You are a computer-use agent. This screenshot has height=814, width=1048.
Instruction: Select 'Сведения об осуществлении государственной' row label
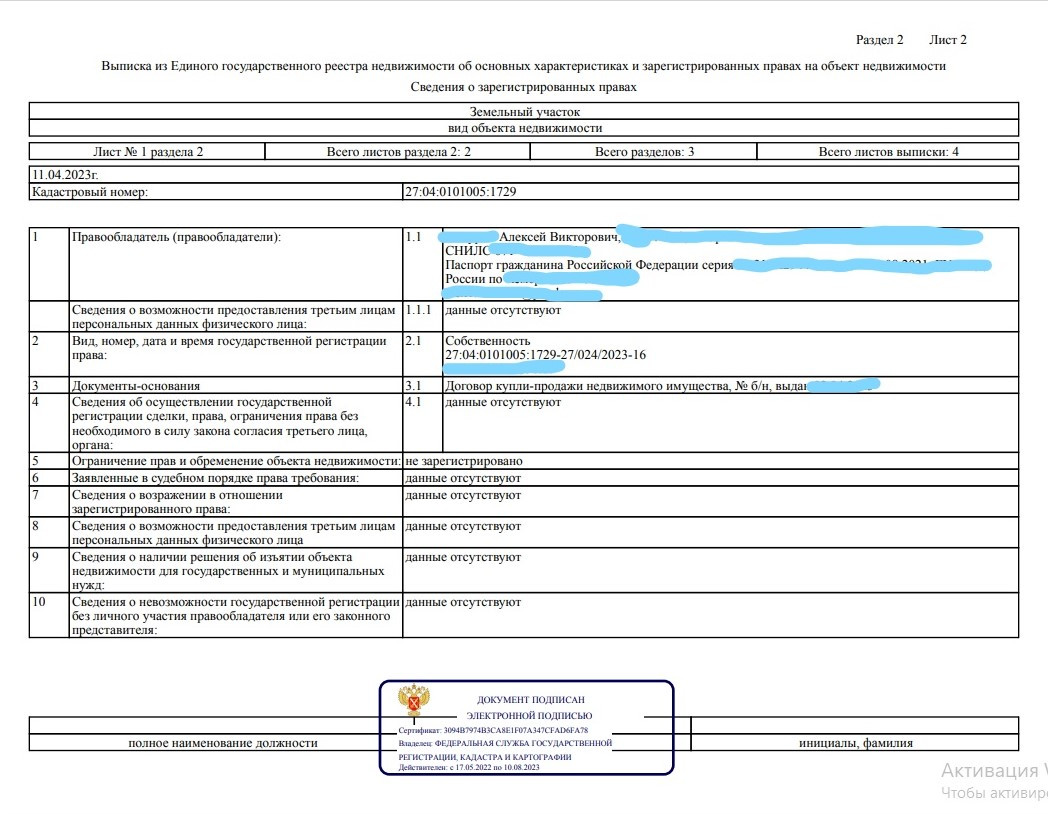click(220, 424)
